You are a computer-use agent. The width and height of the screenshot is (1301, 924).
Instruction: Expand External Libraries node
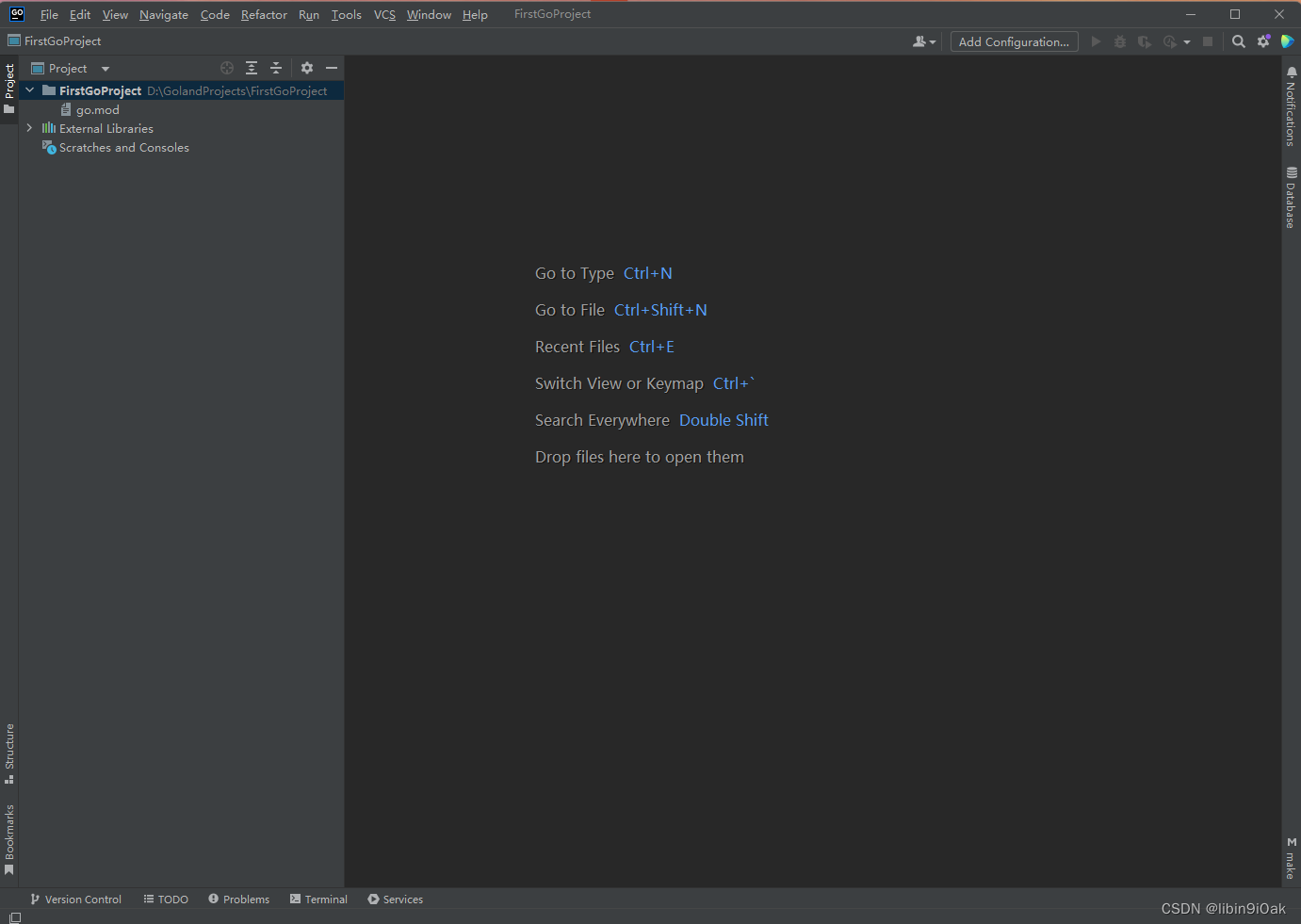29,128
